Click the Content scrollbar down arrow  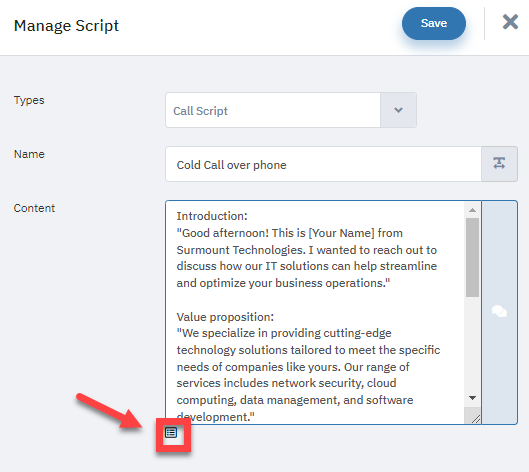pyautogui.click(x=472, y=398)
